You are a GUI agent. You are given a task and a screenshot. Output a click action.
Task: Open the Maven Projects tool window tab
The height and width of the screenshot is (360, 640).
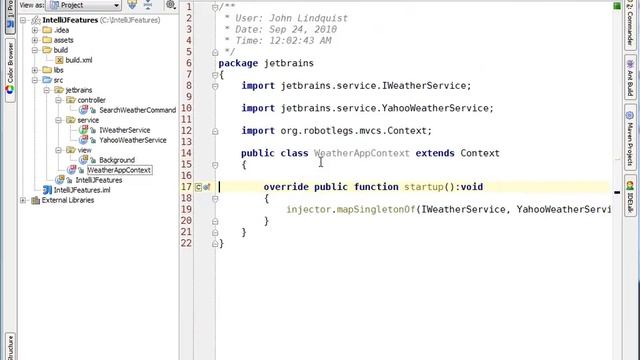630,138
